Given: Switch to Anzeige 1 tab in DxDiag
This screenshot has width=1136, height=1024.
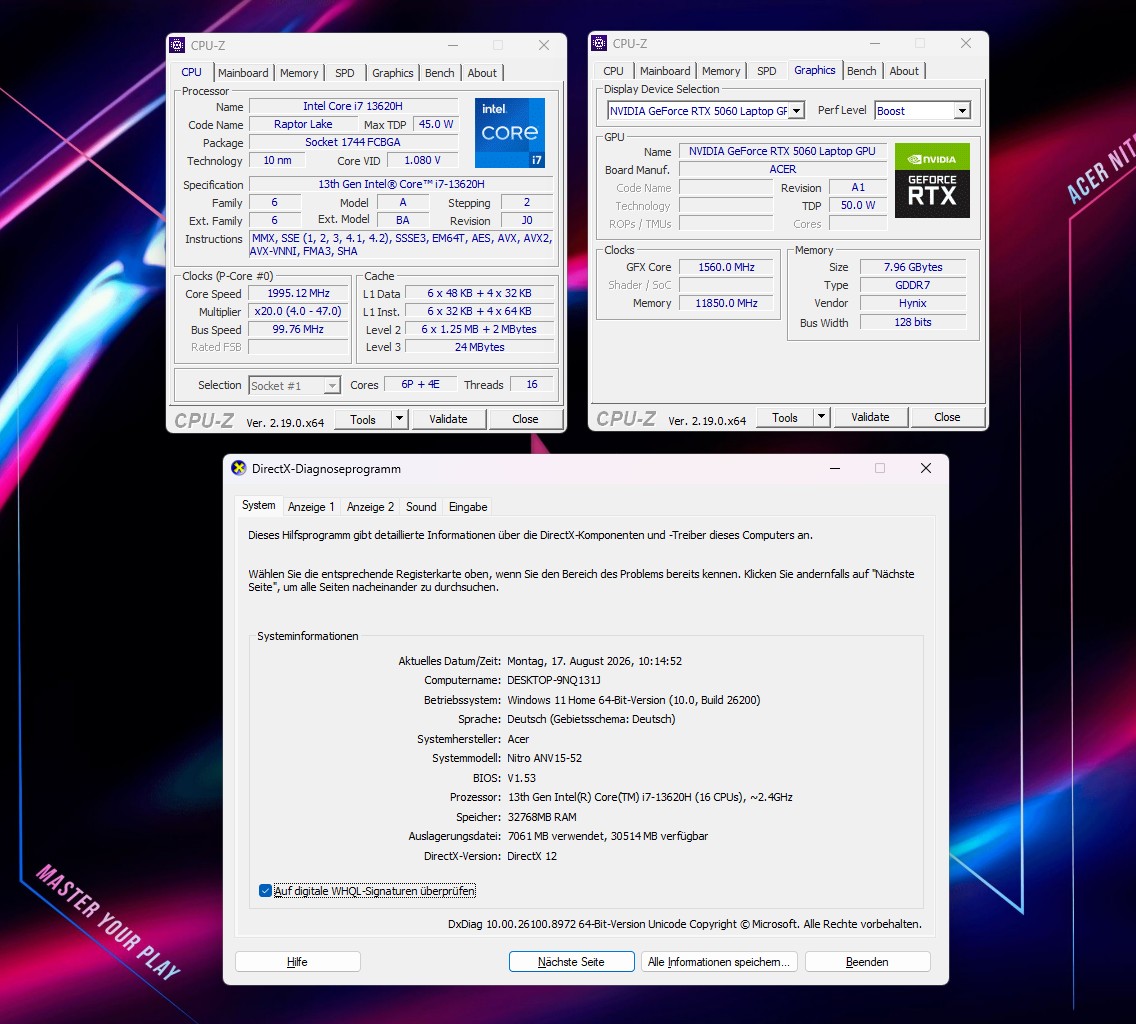Looking at the screenshot, I should (x=311, y=507).
